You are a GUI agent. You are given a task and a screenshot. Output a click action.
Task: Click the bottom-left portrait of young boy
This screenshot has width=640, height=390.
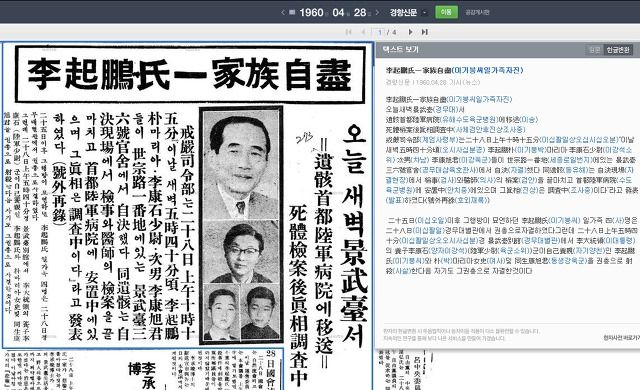click(x=222, y=313)
